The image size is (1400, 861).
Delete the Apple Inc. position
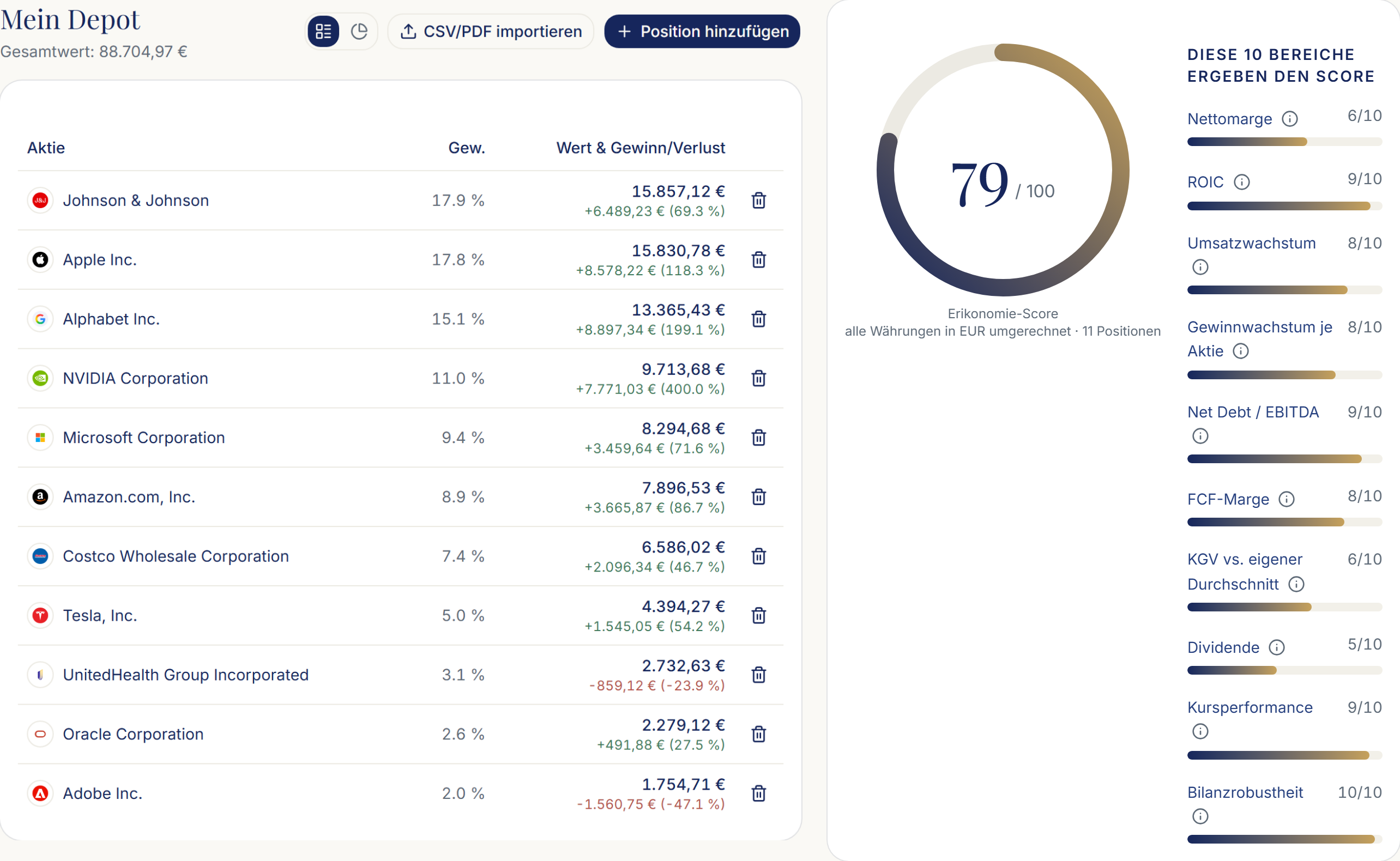point(759,260)
